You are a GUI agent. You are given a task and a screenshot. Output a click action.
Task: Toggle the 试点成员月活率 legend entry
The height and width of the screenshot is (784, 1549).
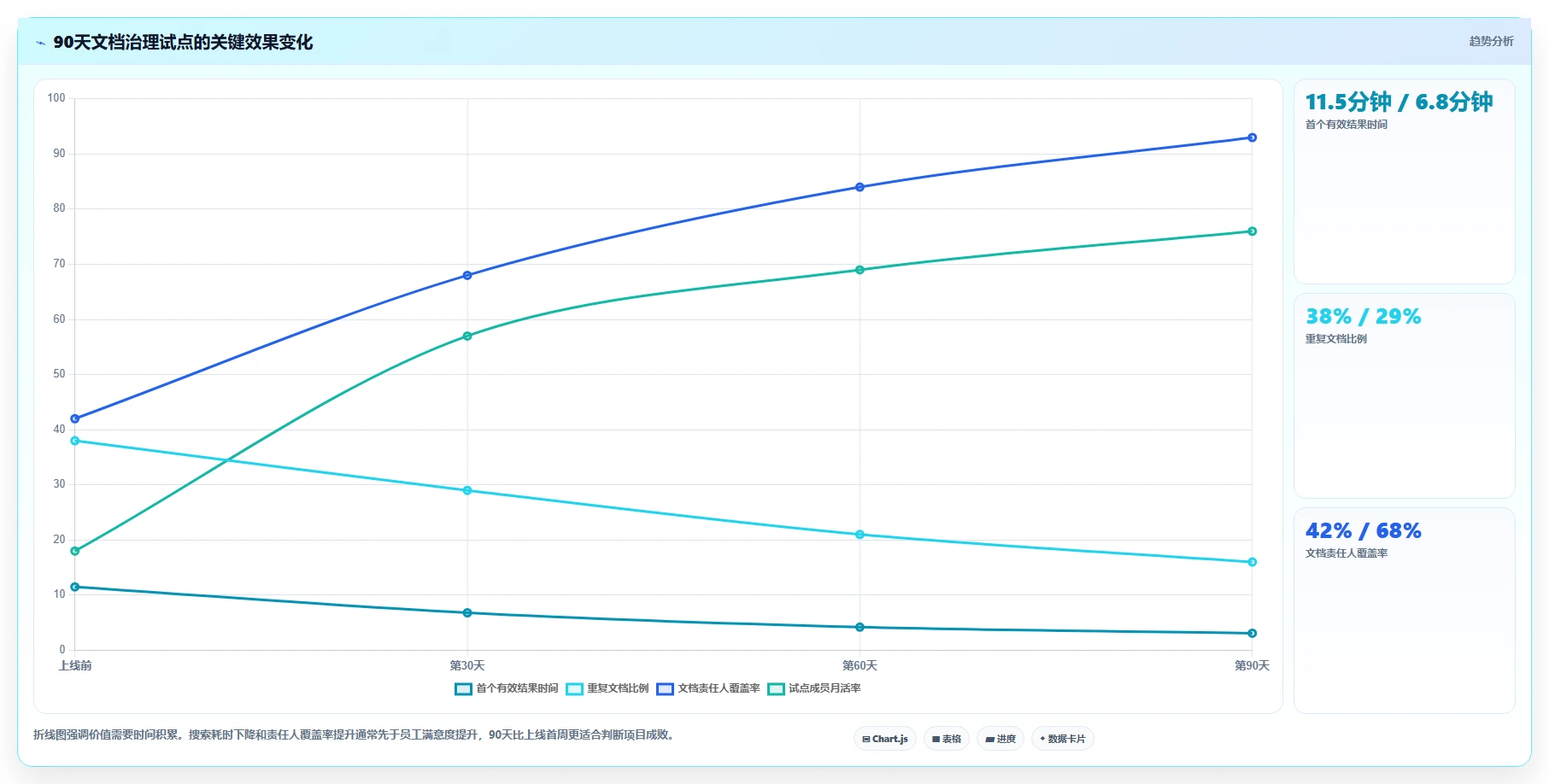tap(814, 688)
